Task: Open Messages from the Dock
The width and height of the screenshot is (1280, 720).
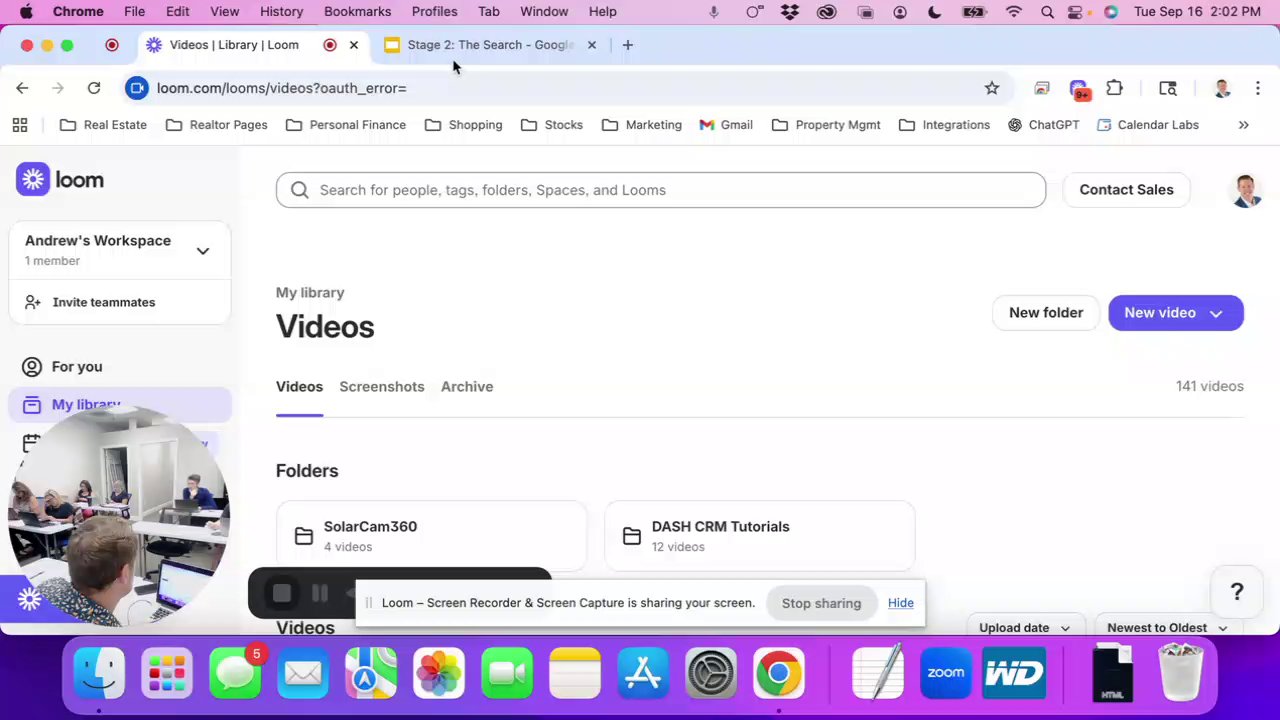Action: pos(235,674)
